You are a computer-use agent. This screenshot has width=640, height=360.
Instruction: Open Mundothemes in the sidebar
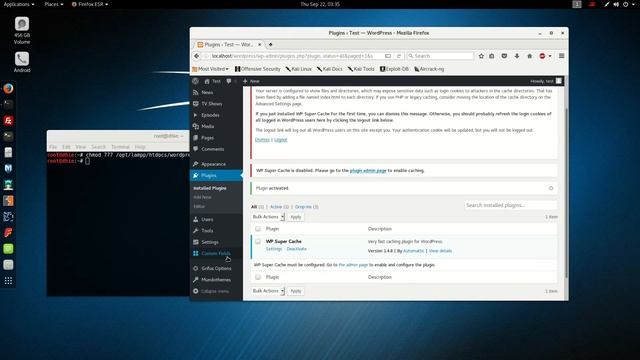point(216,280)
